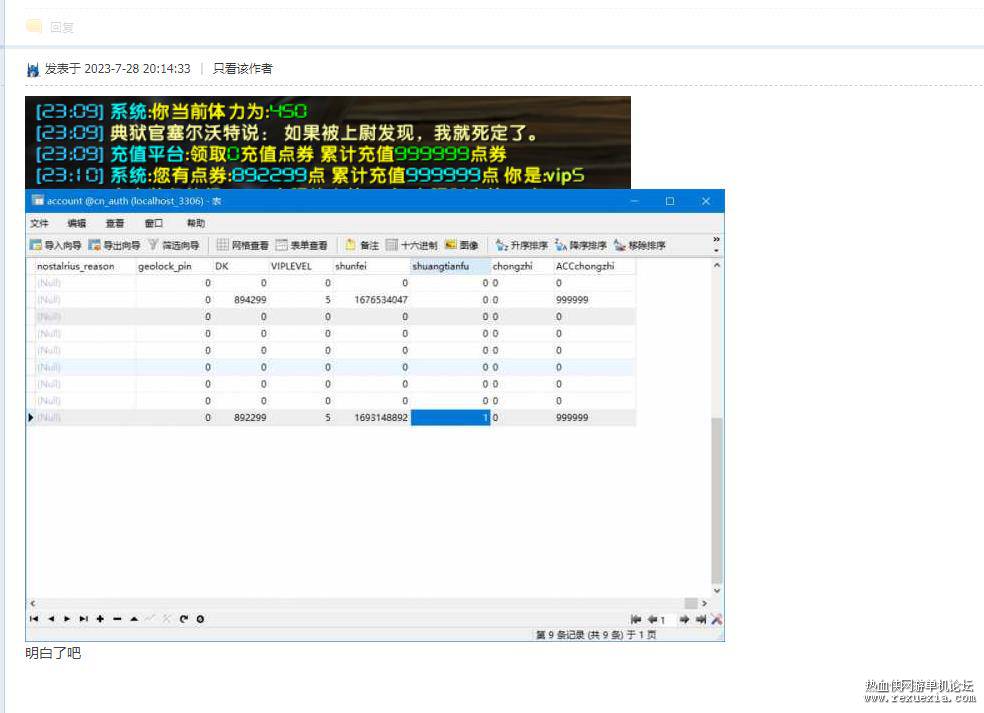Screen dimensions: 984x713
Task: Open the Memo (备注) editor
Action: [x=362, y=245]
